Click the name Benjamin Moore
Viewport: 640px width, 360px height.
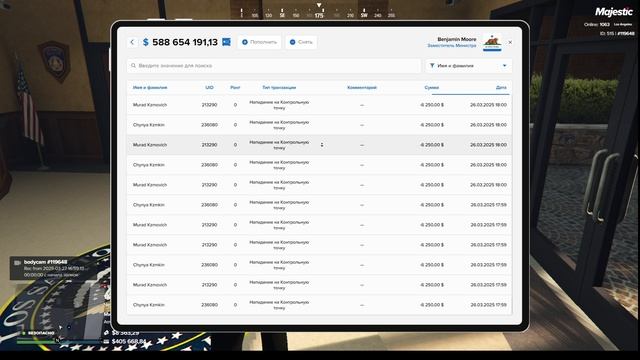(x=457, y=39)
